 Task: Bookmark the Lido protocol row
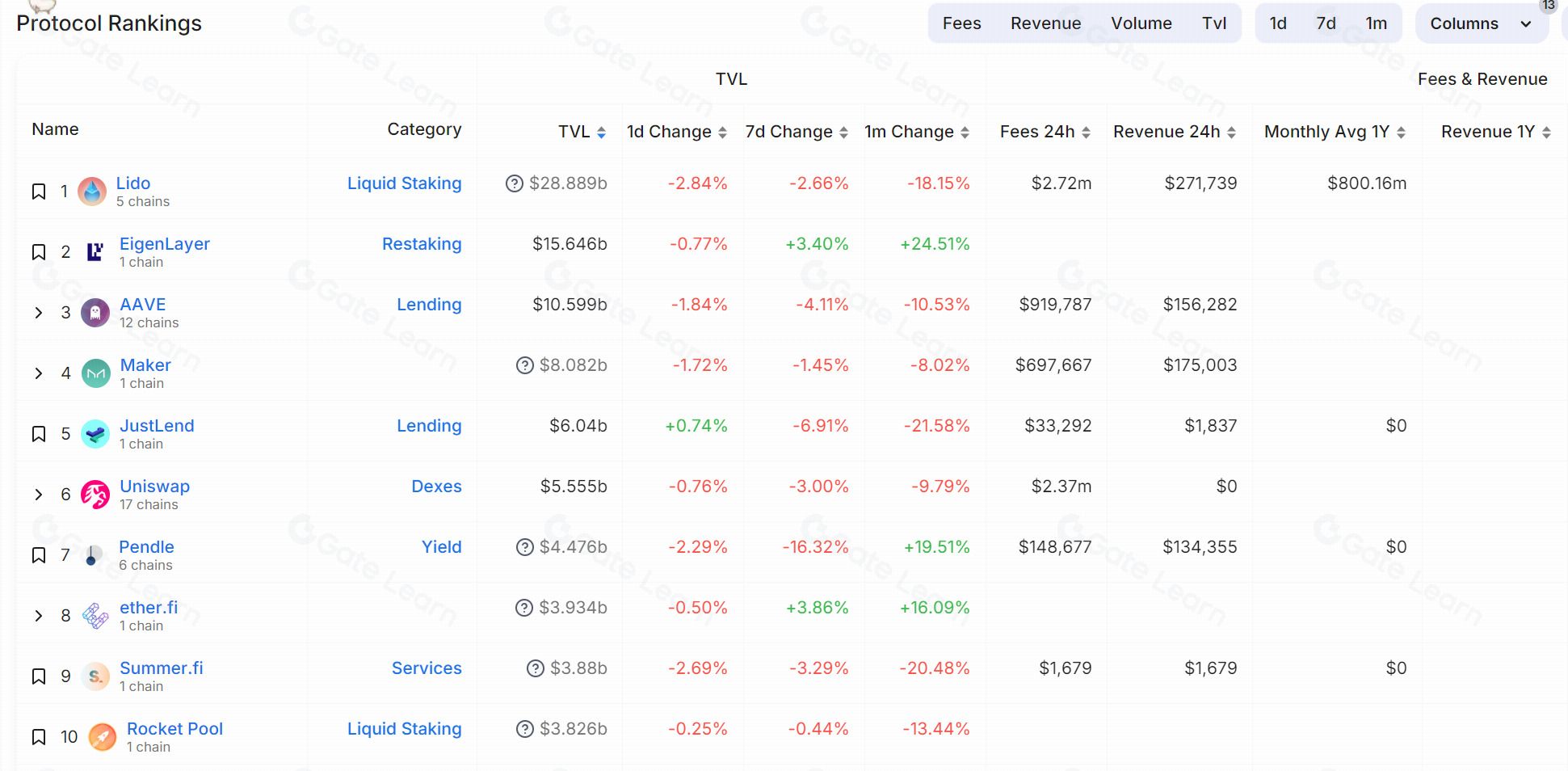pos(38,192)
